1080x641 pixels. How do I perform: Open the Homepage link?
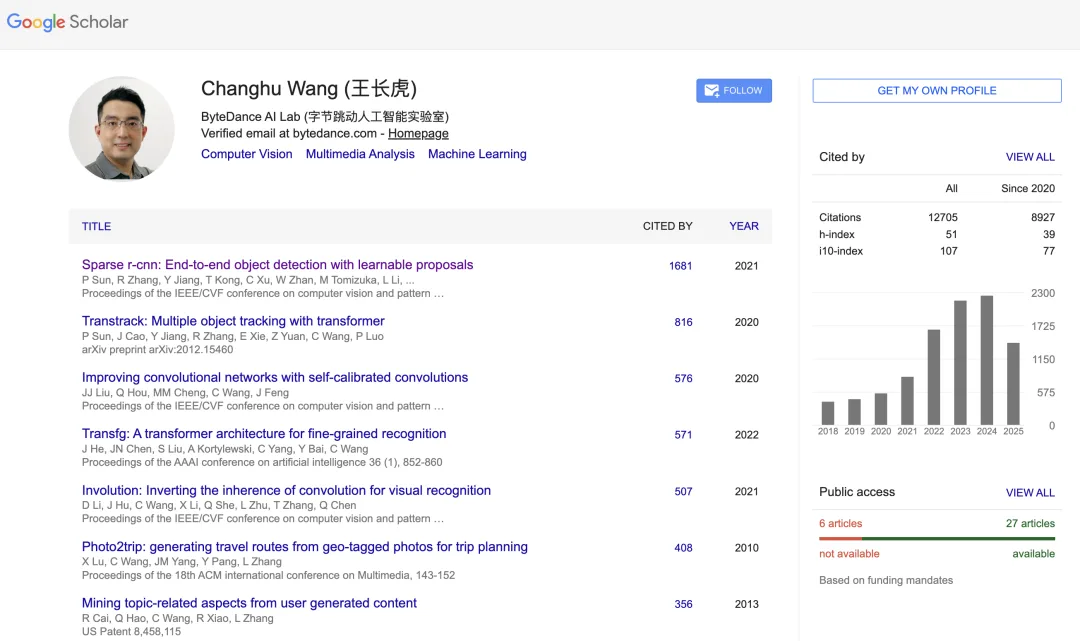coord(418,133)
